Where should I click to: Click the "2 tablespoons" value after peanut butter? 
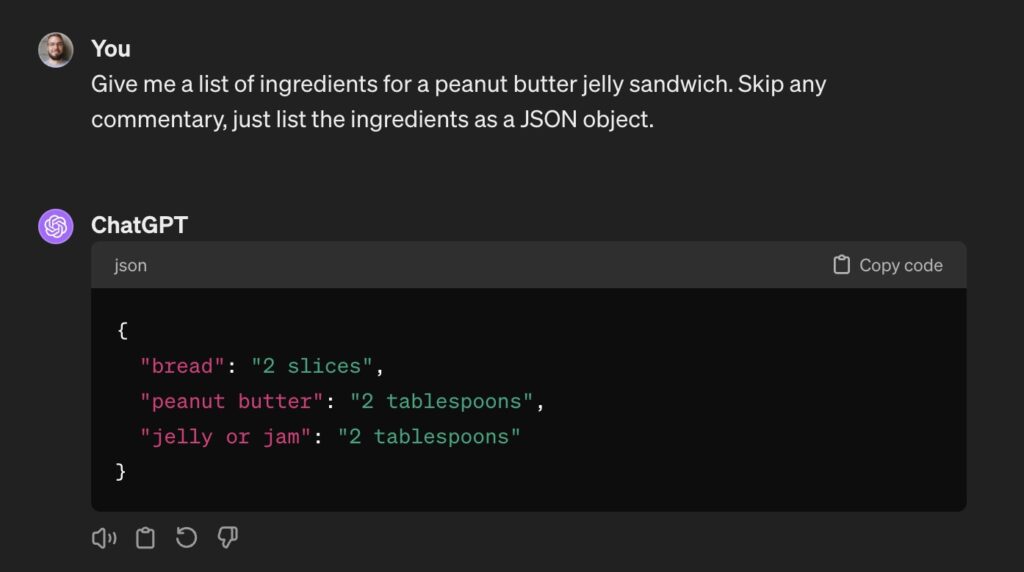441,401
